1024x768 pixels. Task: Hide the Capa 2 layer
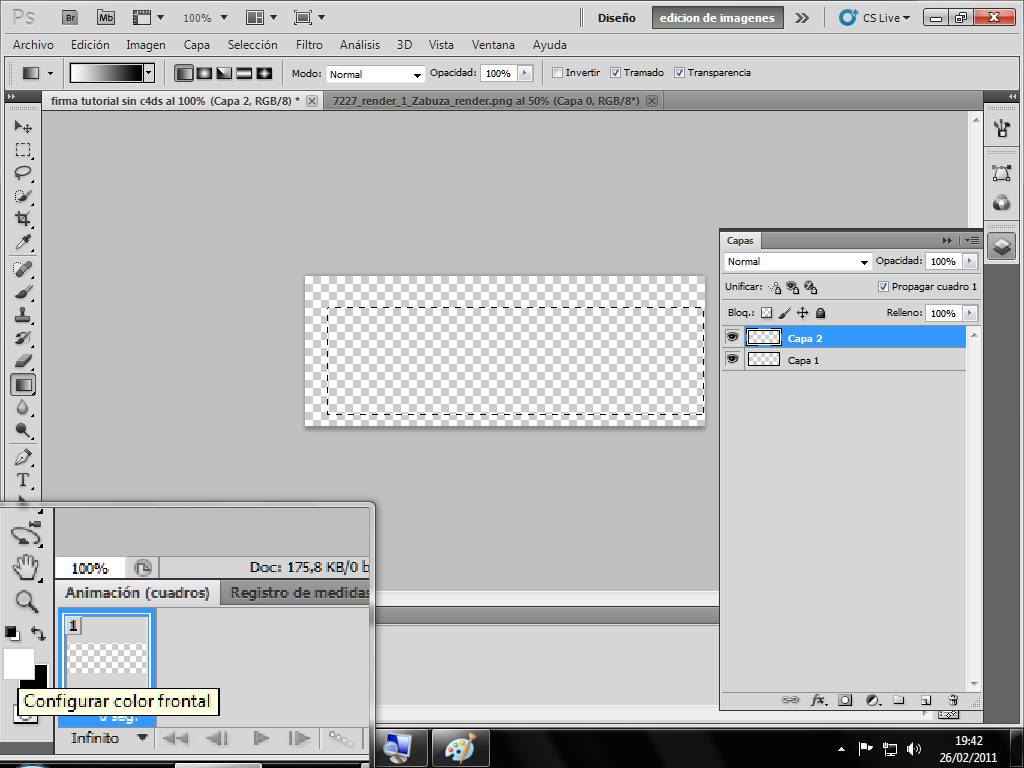point(733,337)
